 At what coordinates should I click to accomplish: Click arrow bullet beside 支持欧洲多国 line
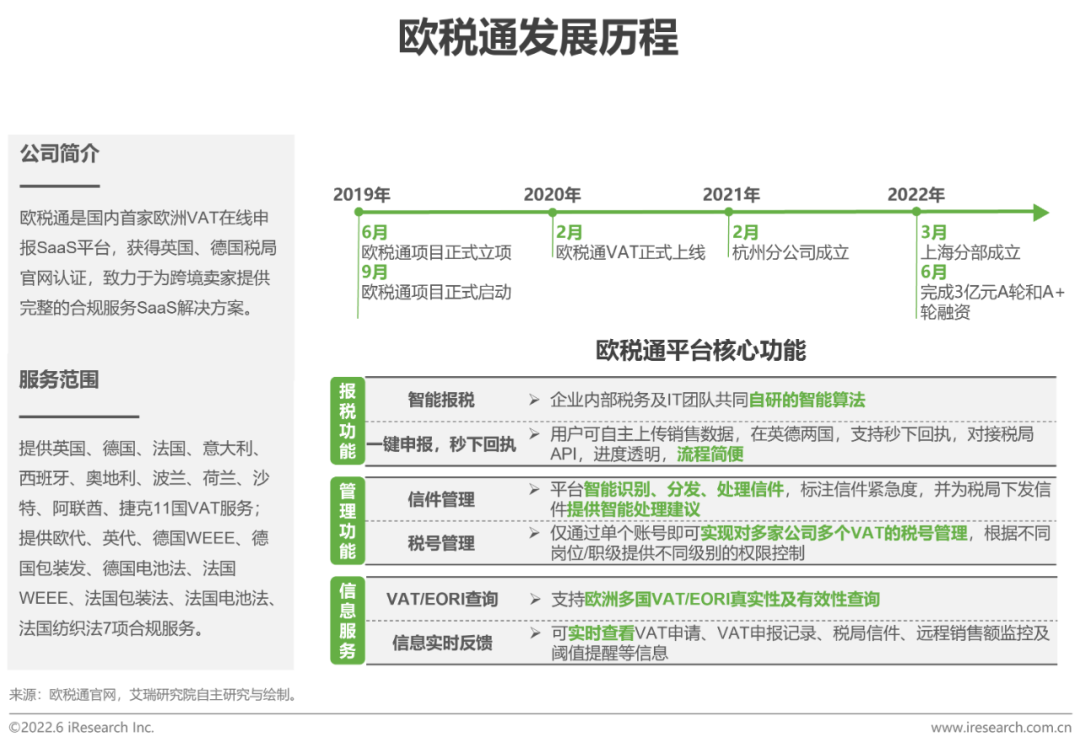(x=534, y=599)
